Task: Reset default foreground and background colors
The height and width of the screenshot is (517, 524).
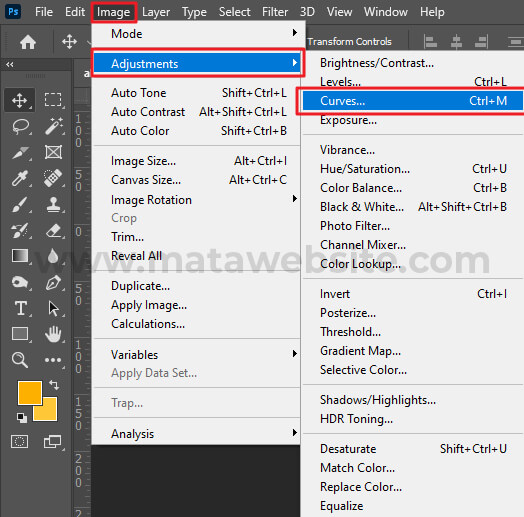Action: [x=22, y=417]
